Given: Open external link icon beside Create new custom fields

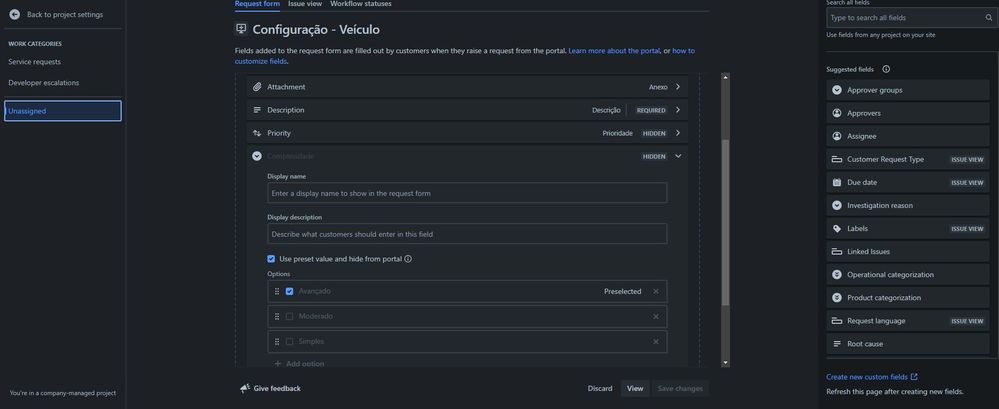Looking at the screenshot, I should coord(914,377).
